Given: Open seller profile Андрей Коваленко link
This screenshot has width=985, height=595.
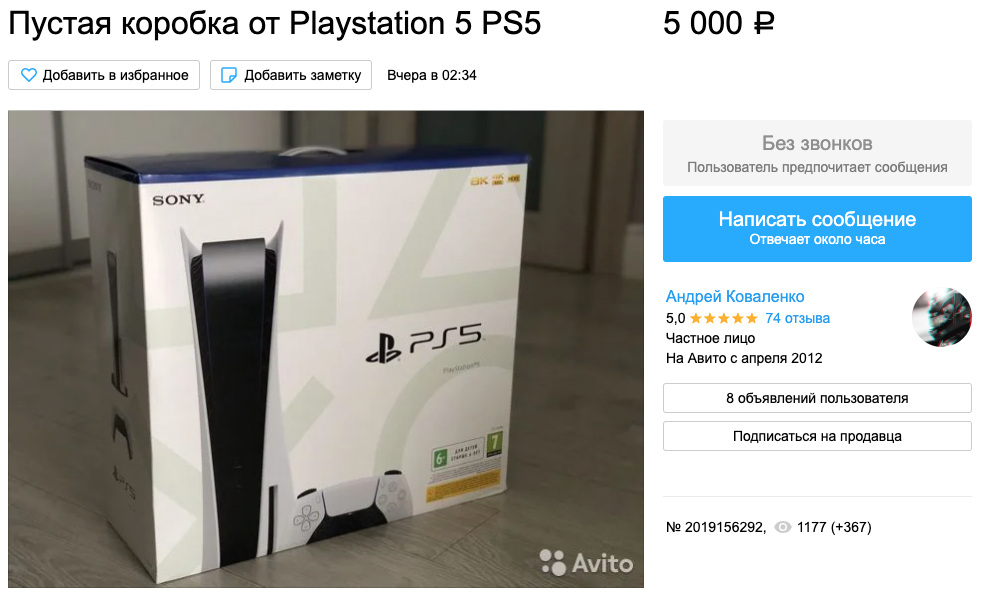Looking at the screenshot, I should pyautogui.click(x=735, y=297).
